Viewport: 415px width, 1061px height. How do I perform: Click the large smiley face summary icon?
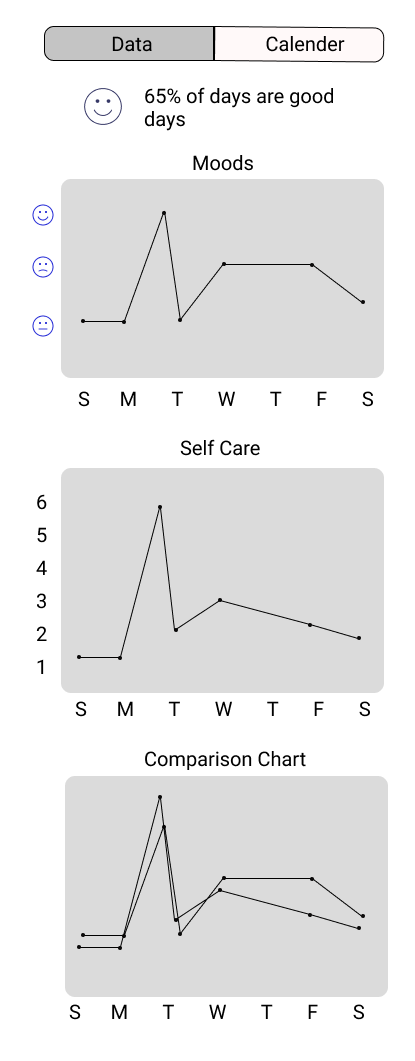point(103,107)
